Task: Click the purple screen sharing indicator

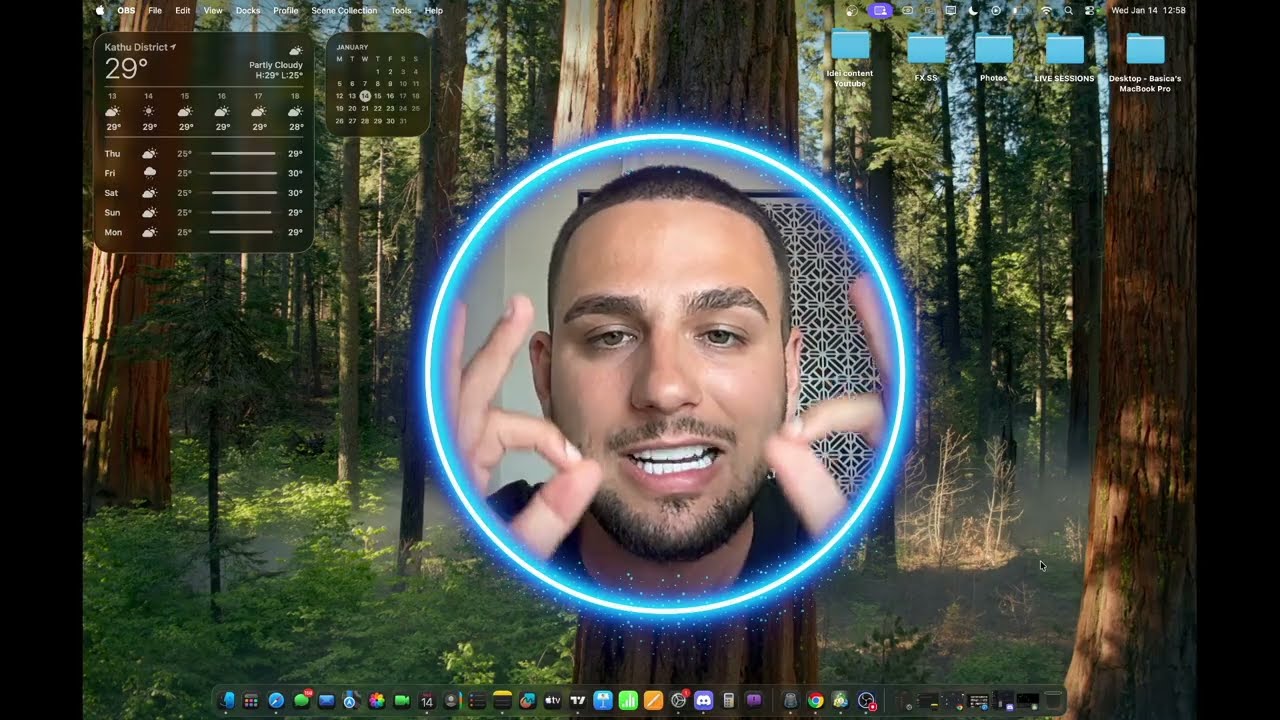Action: 880,10
